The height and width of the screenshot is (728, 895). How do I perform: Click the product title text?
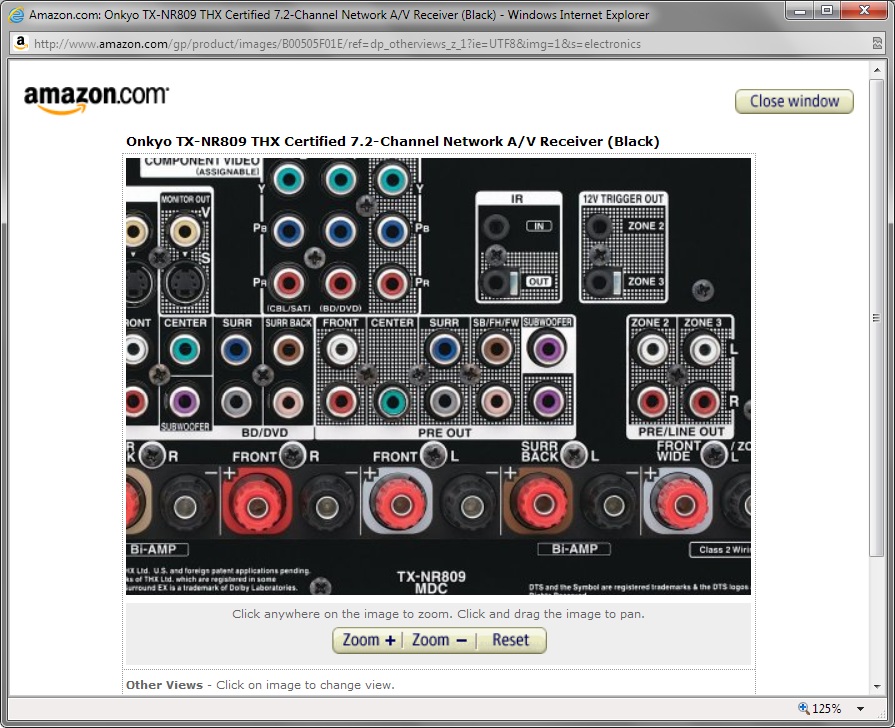point(393,142)
